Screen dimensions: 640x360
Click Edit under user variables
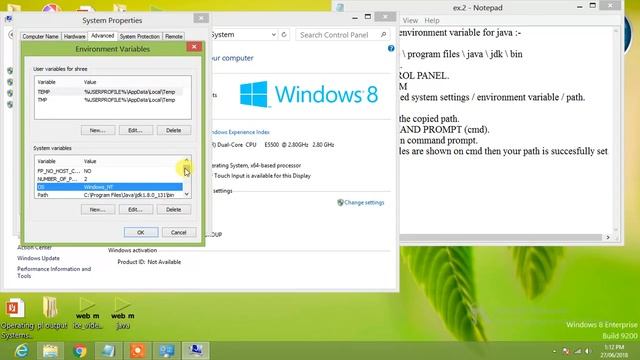pos(136,130)
